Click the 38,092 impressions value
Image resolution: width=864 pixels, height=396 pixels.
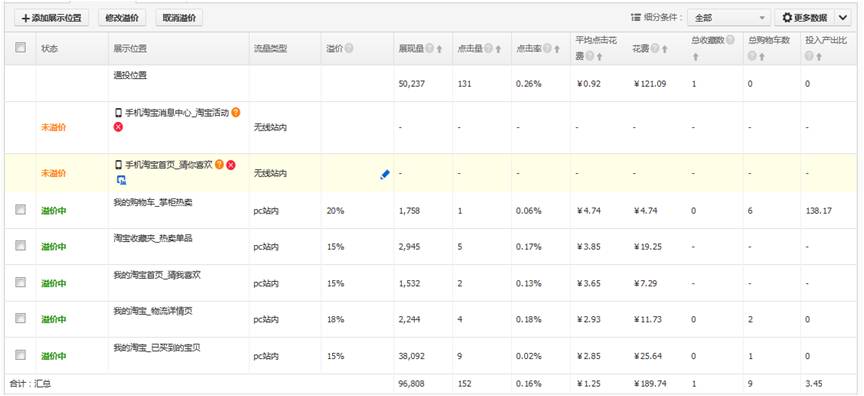pyautogui.click(x=412, y=356)
